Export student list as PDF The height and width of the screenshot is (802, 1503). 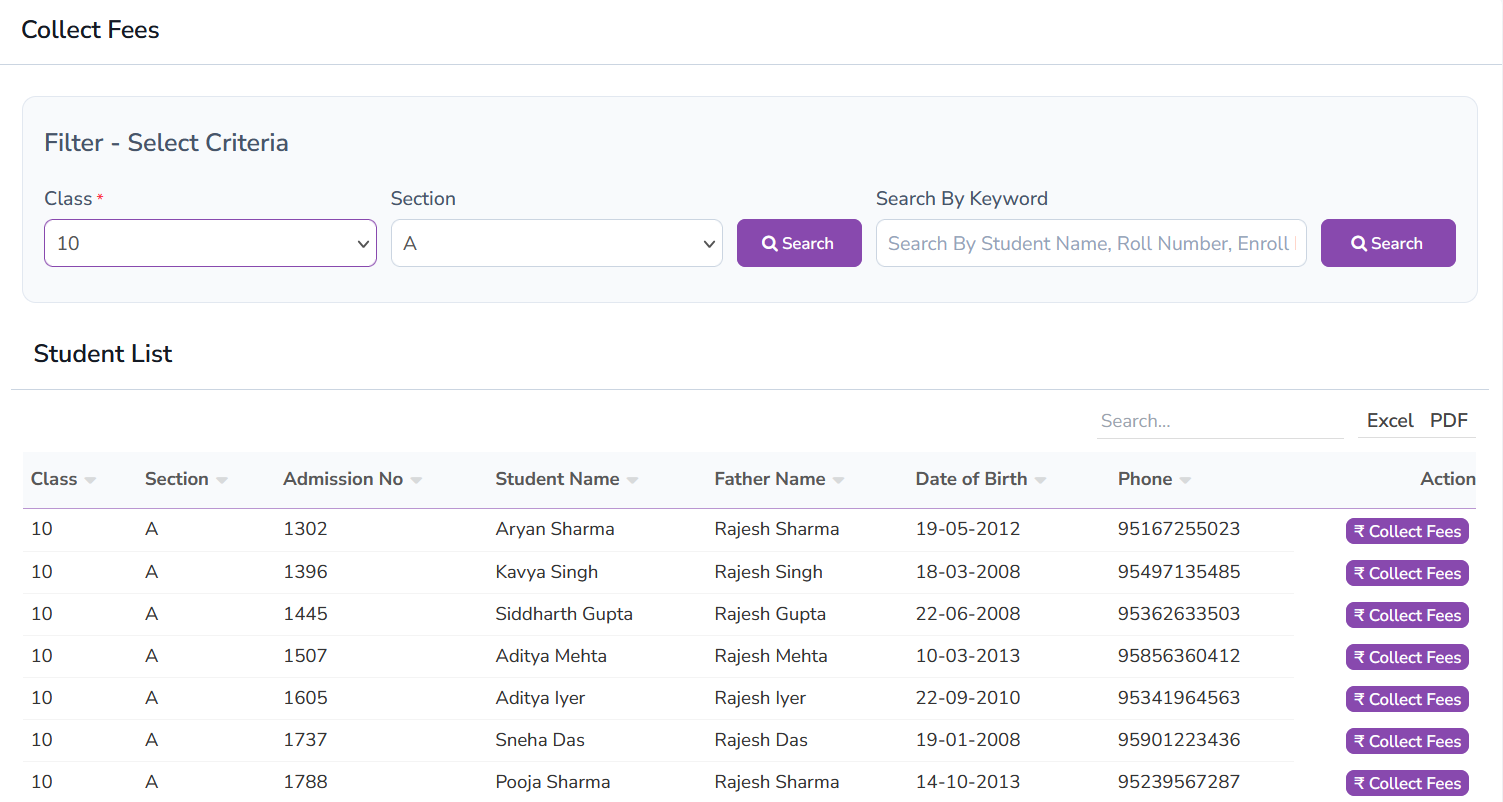1448,421
